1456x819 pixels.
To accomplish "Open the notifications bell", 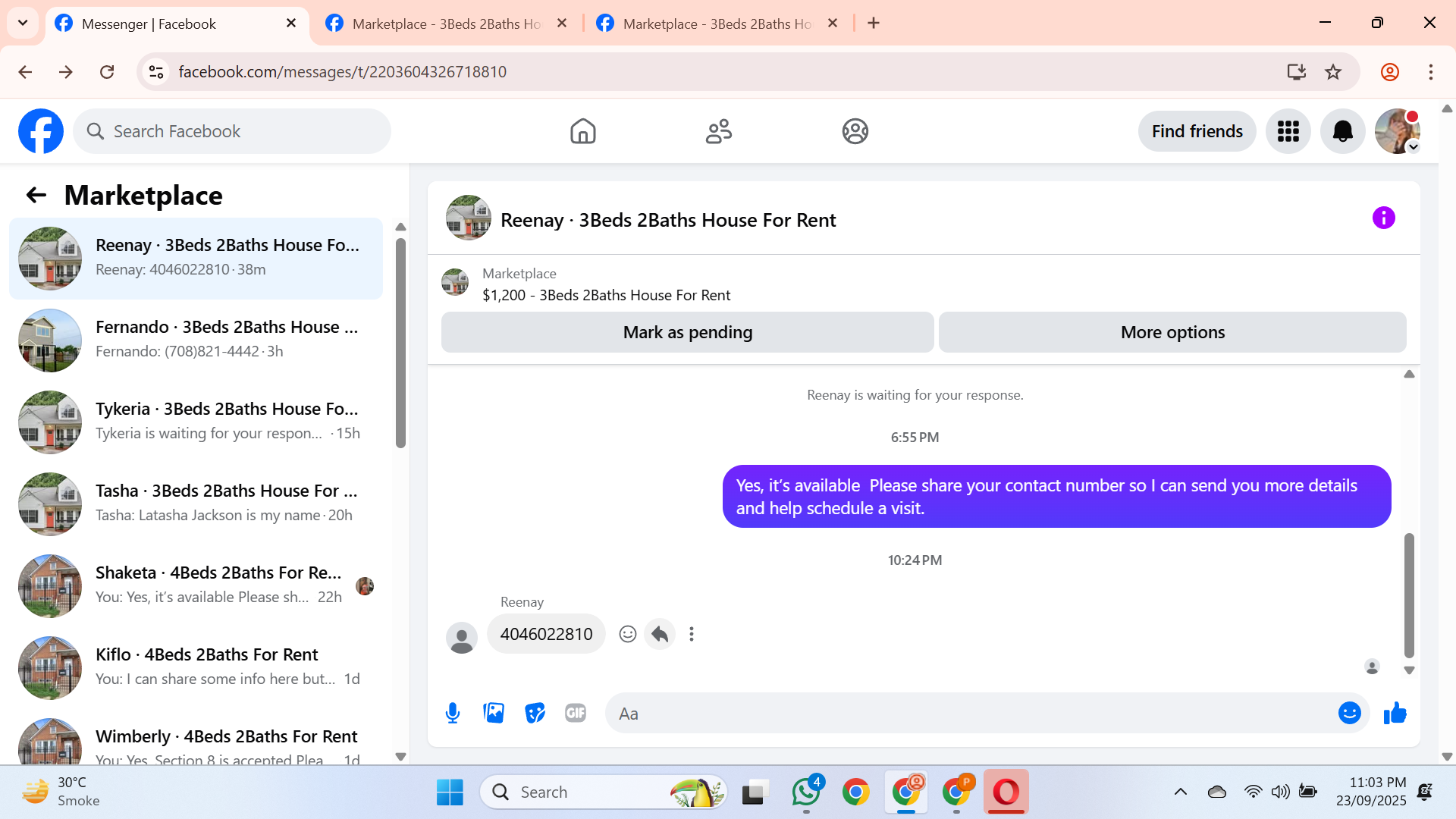I will click(1342, 131).
